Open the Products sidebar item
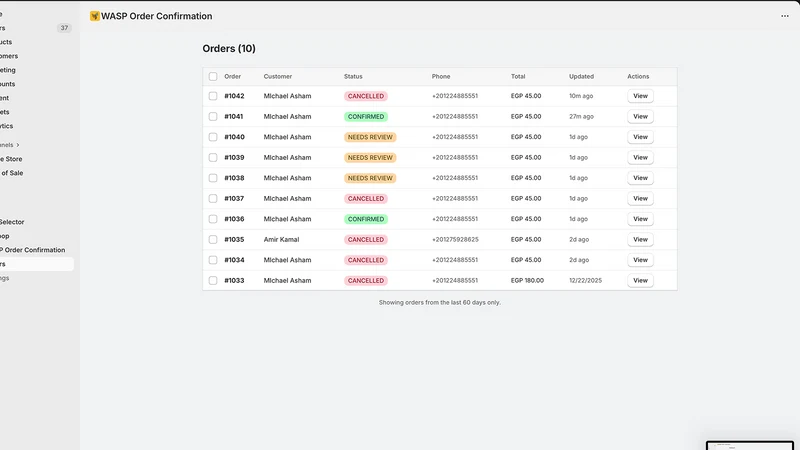800x450 pixels. [x=6, y=42]
